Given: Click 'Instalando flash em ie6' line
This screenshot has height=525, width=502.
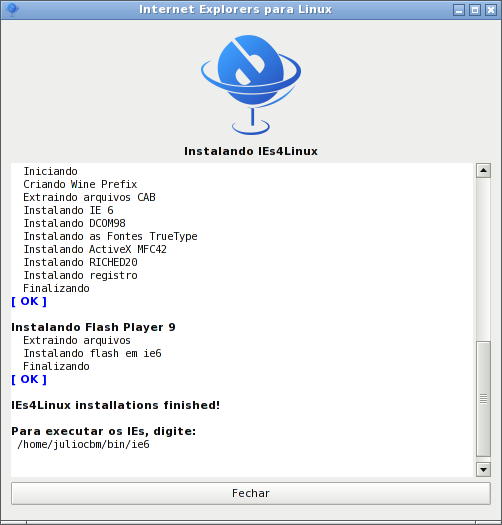Looking at the screenshot, I should click(92, 354).
